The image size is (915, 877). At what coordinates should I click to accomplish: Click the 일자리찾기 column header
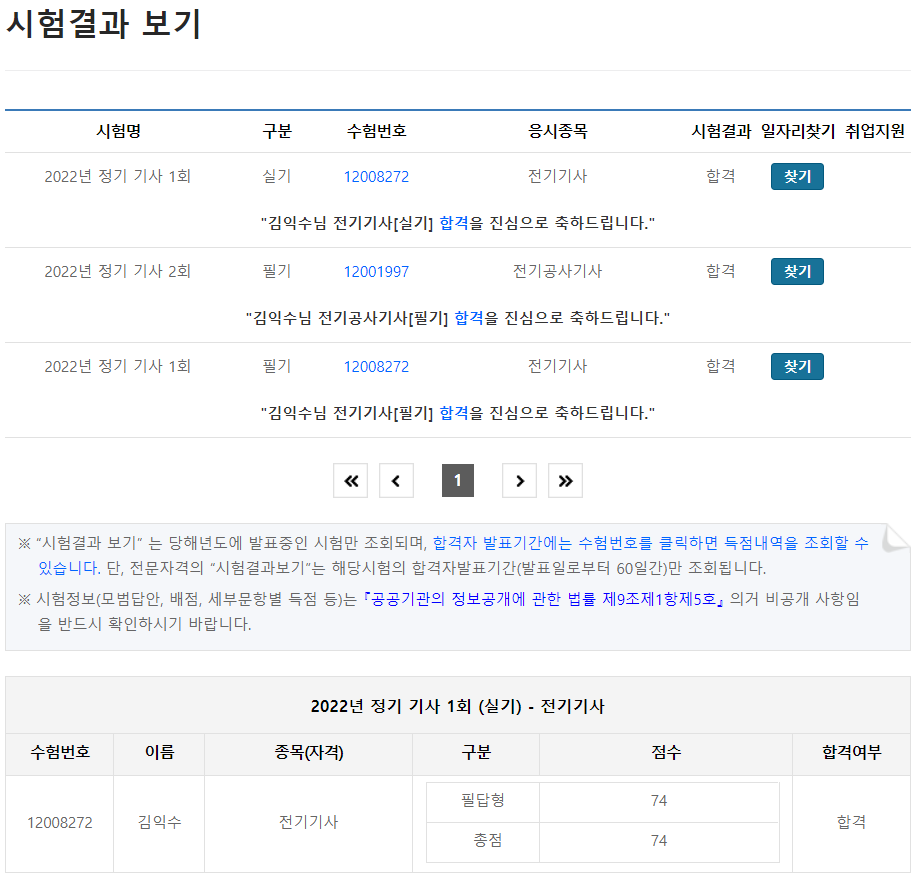797,132
